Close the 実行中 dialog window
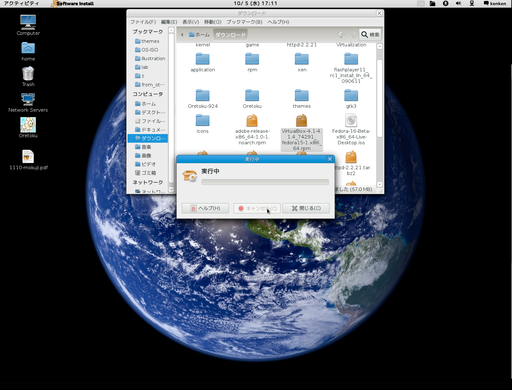Screen dimensions: 512x390 click(330, 159)
